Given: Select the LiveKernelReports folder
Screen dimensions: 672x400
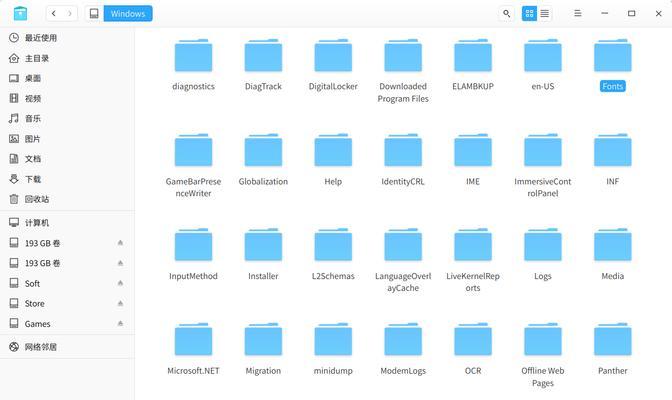Looking at the screenshot, I should [x=473, y=261].
